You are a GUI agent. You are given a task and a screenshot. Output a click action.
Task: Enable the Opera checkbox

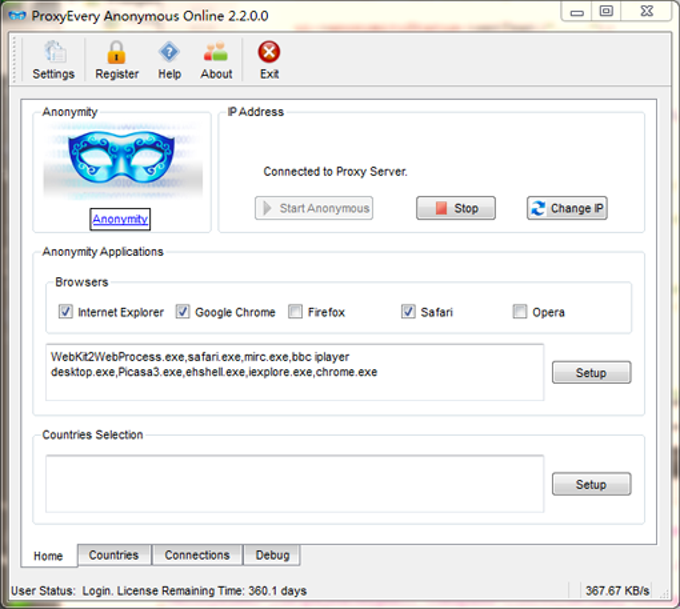(520, 311)
